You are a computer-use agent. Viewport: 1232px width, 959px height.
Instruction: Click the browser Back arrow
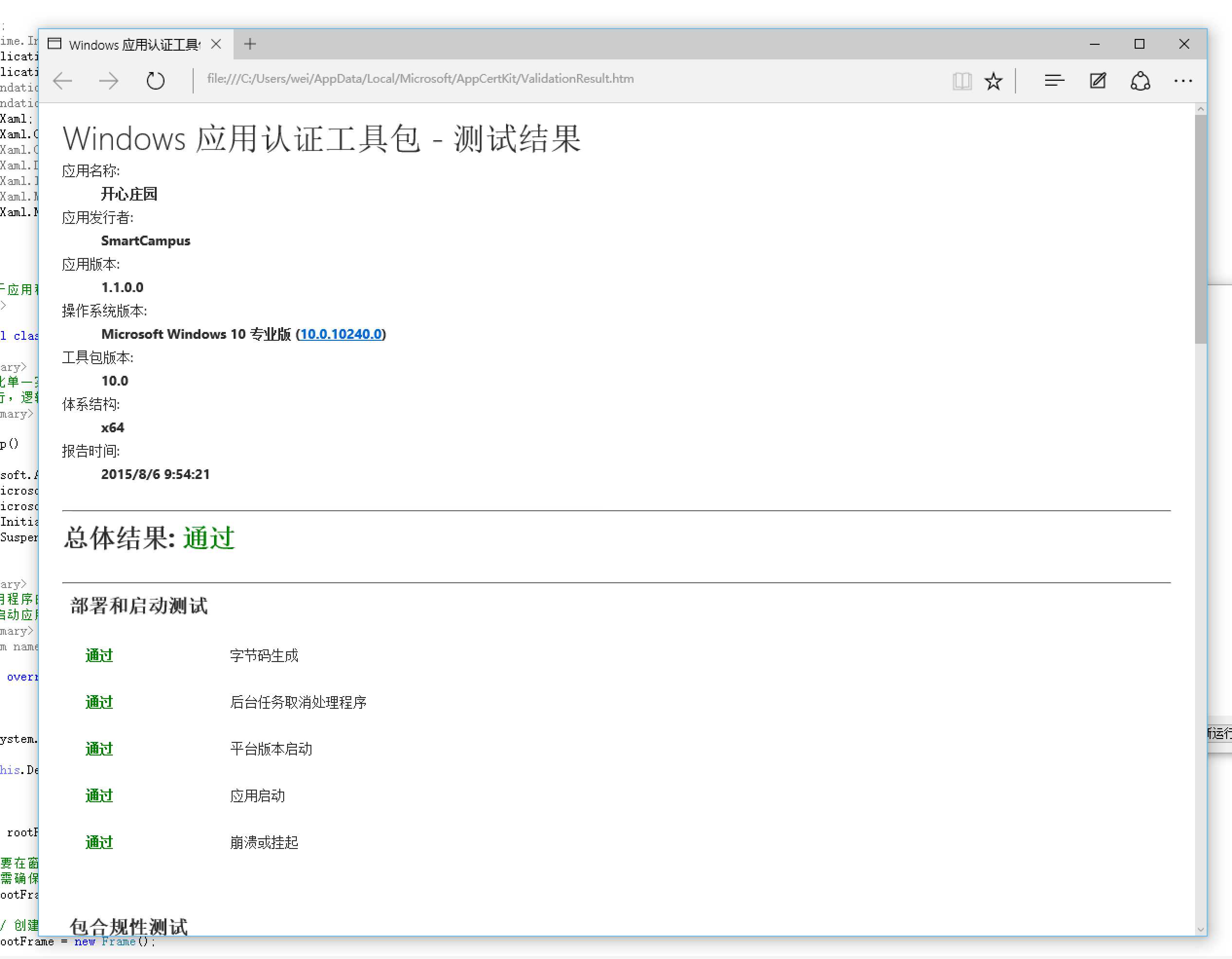tap(63, 81)
